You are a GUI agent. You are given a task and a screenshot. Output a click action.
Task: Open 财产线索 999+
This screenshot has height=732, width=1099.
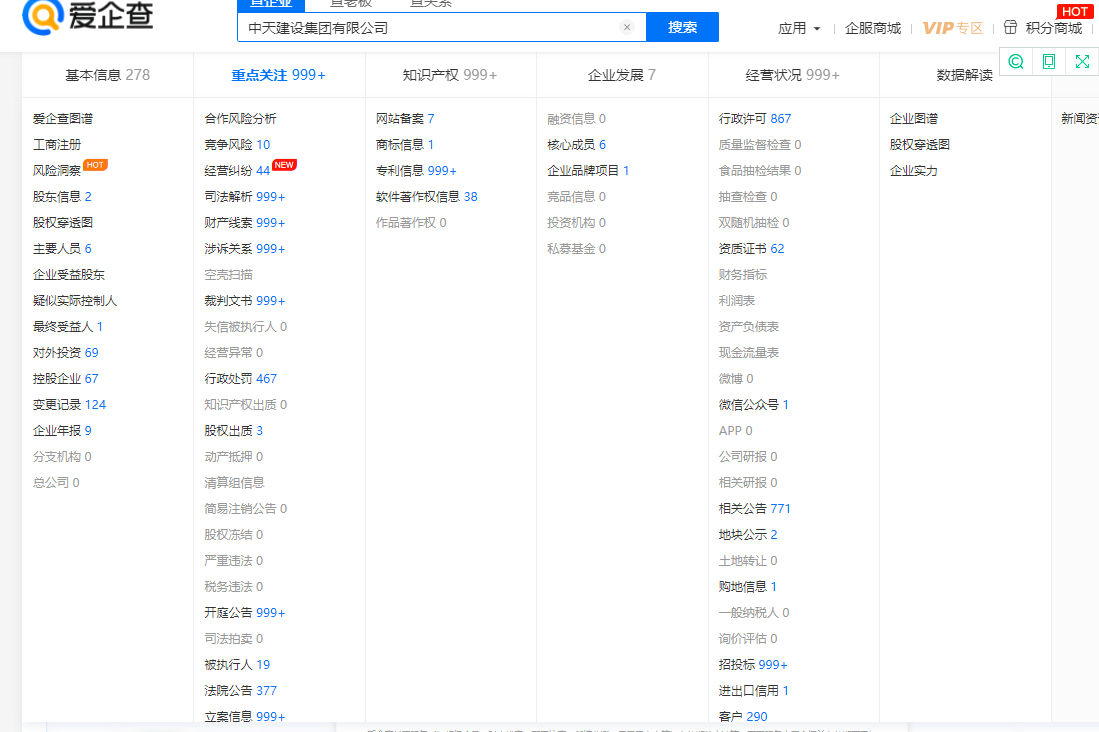point(245,222)
